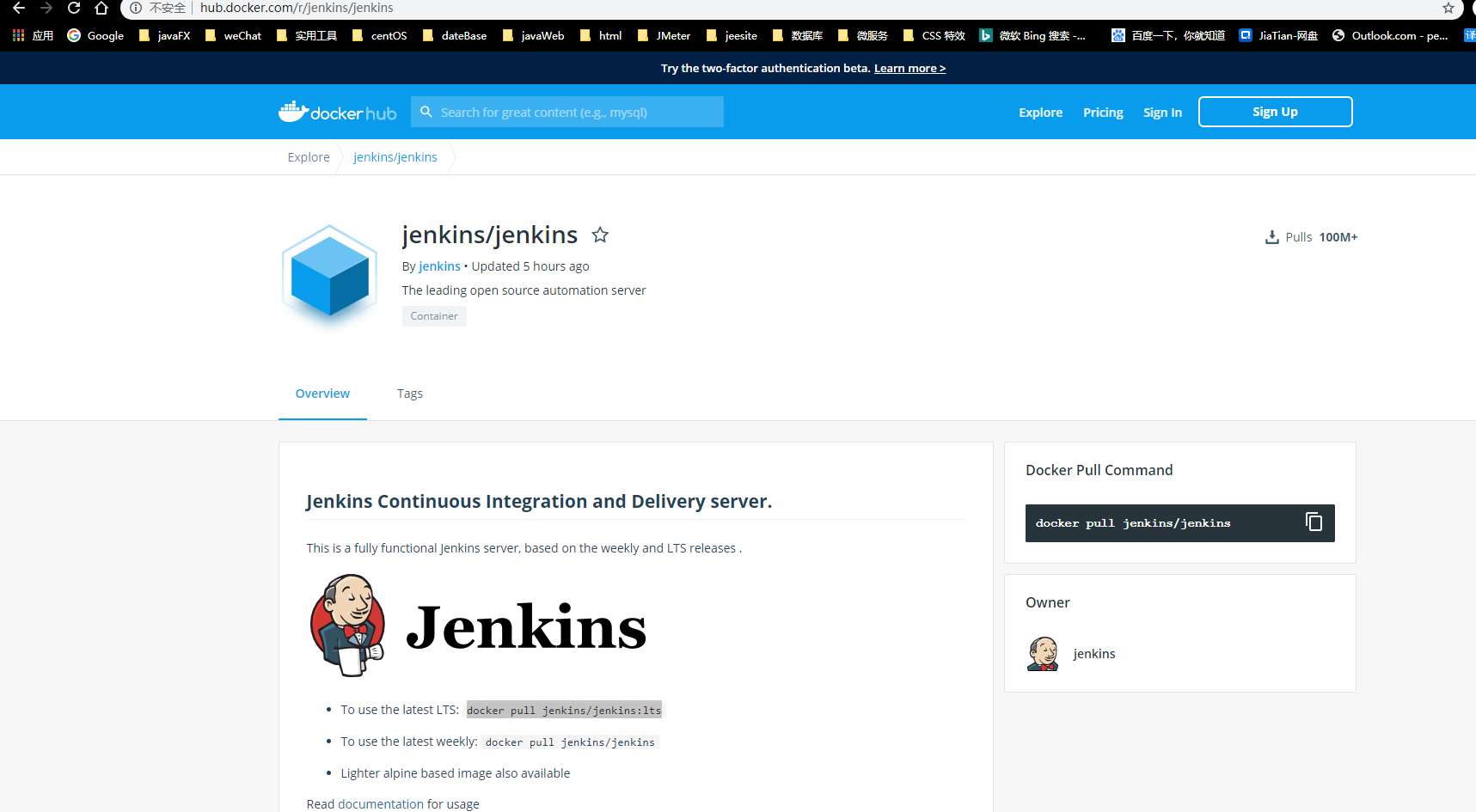Click the Jenkins butler logo image
Viewport: 1476px width, 812px height.
347,625
